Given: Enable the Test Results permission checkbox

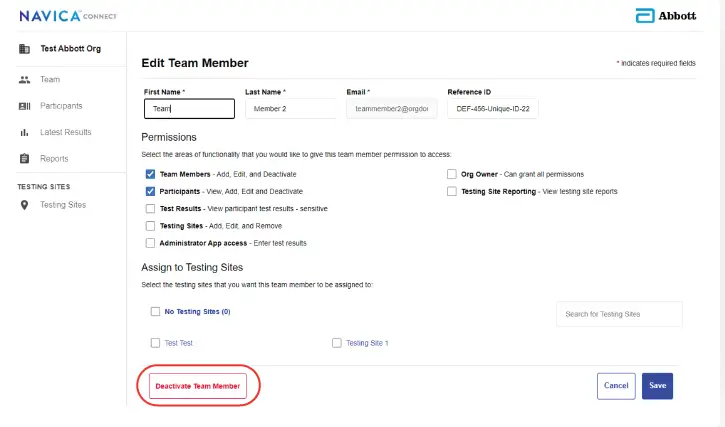Looking at the screenshot, I should coord(150,208).
